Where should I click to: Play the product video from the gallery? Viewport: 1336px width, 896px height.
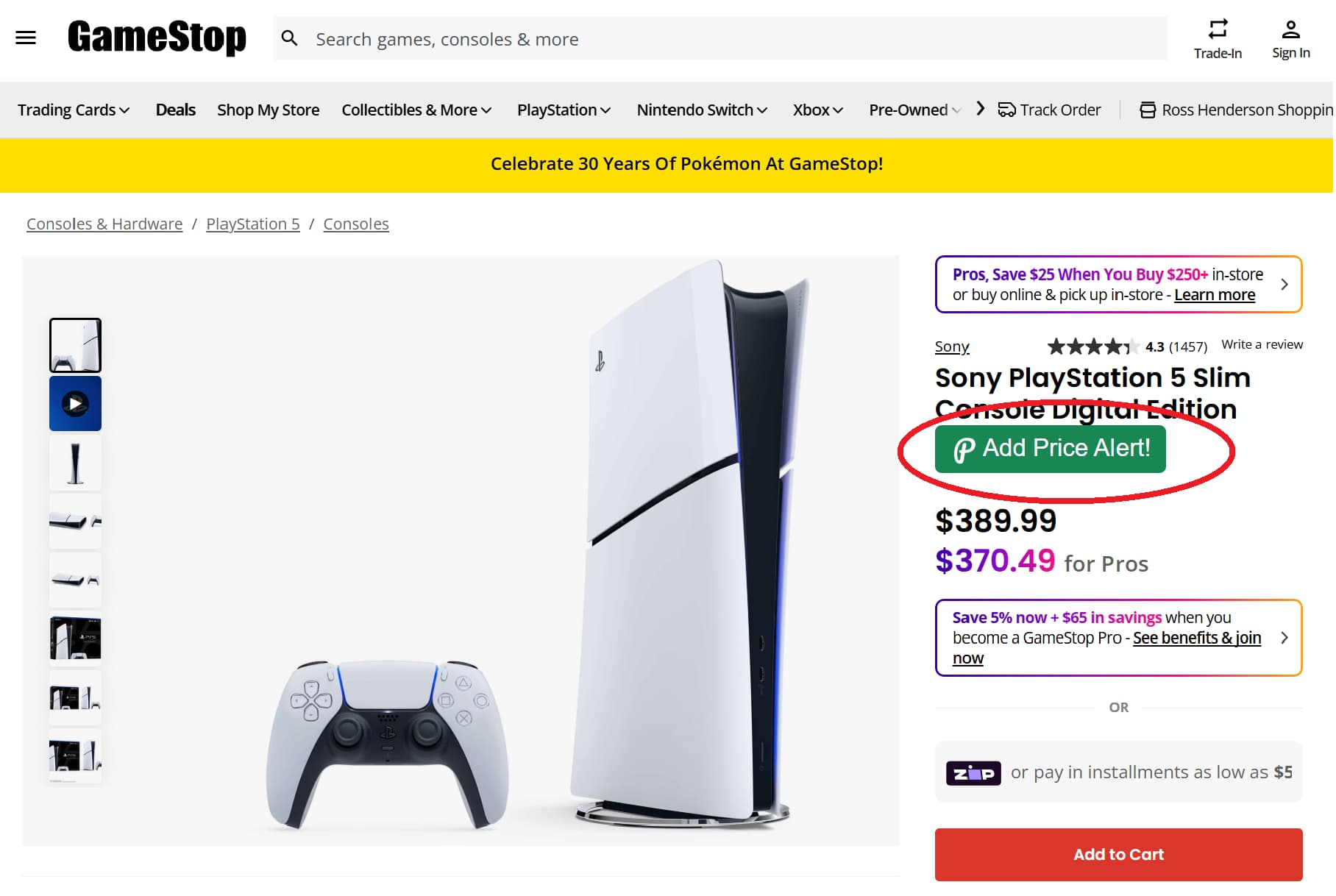[74, 403]
